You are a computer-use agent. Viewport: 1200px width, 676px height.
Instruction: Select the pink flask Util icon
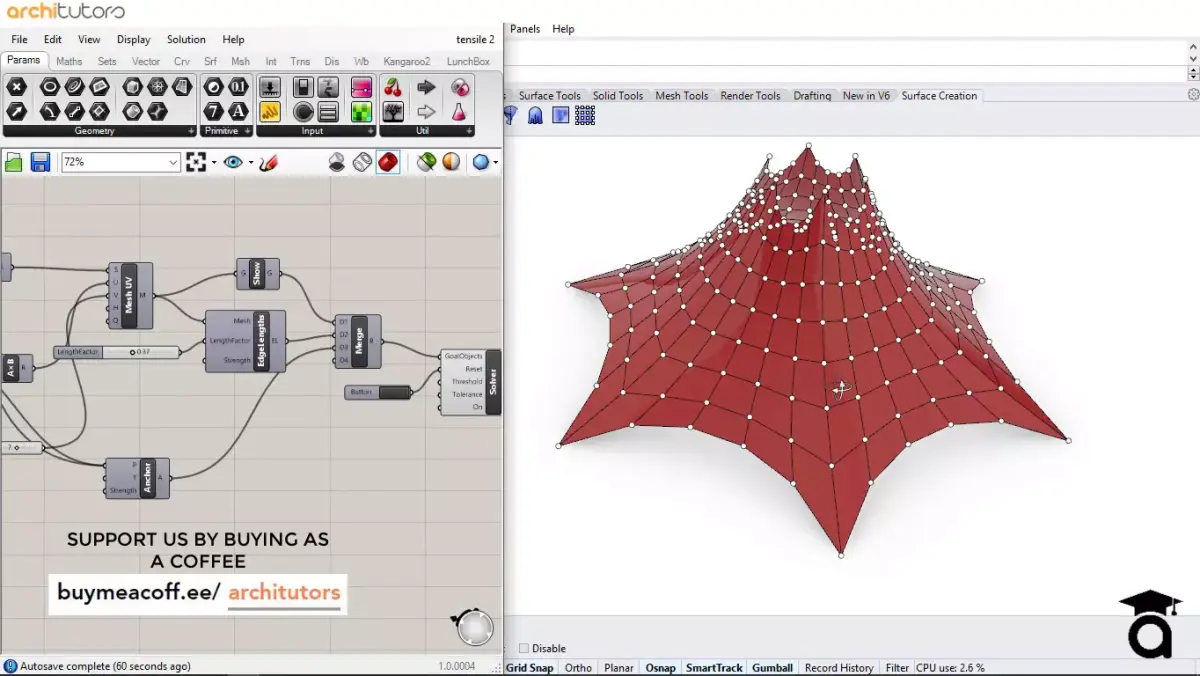pyautogui.click(x=459, y=111)
